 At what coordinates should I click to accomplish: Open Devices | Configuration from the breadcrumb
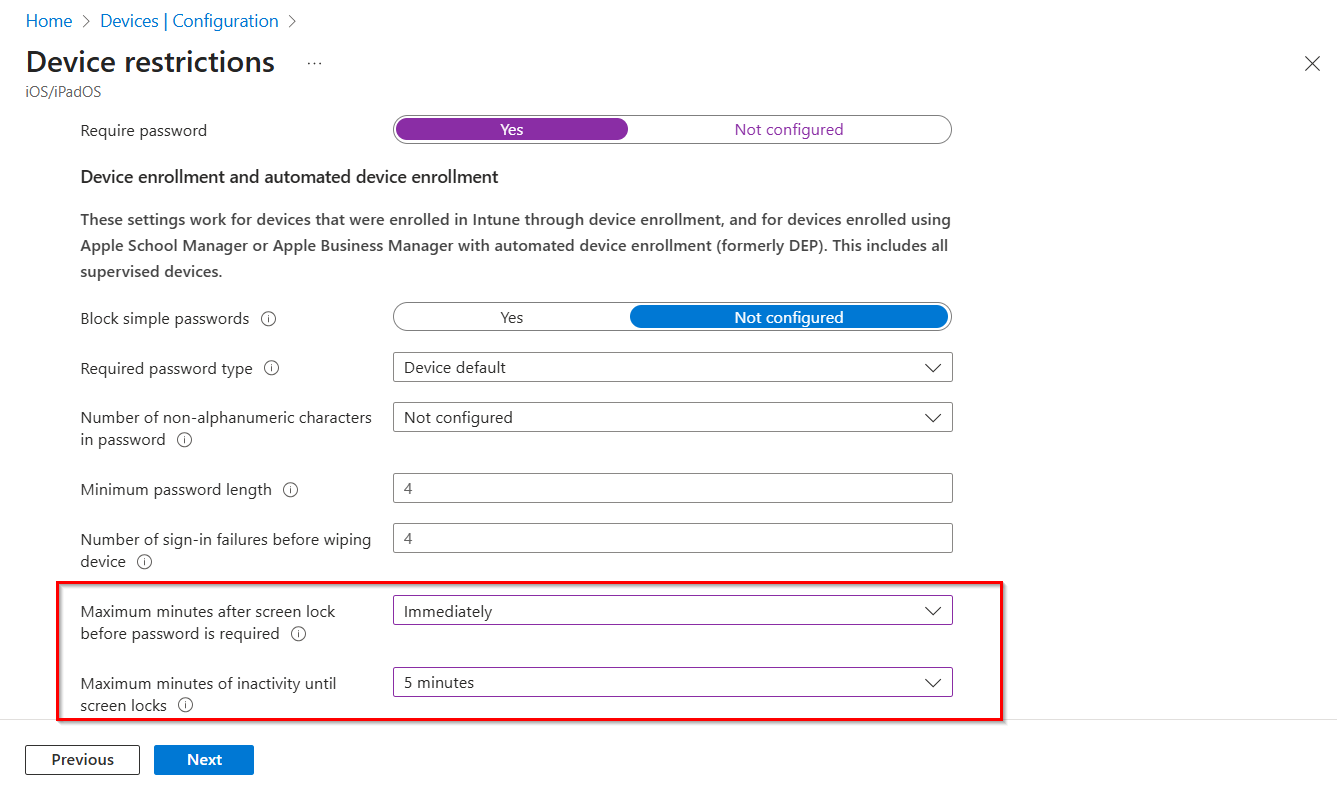point(189,20)
